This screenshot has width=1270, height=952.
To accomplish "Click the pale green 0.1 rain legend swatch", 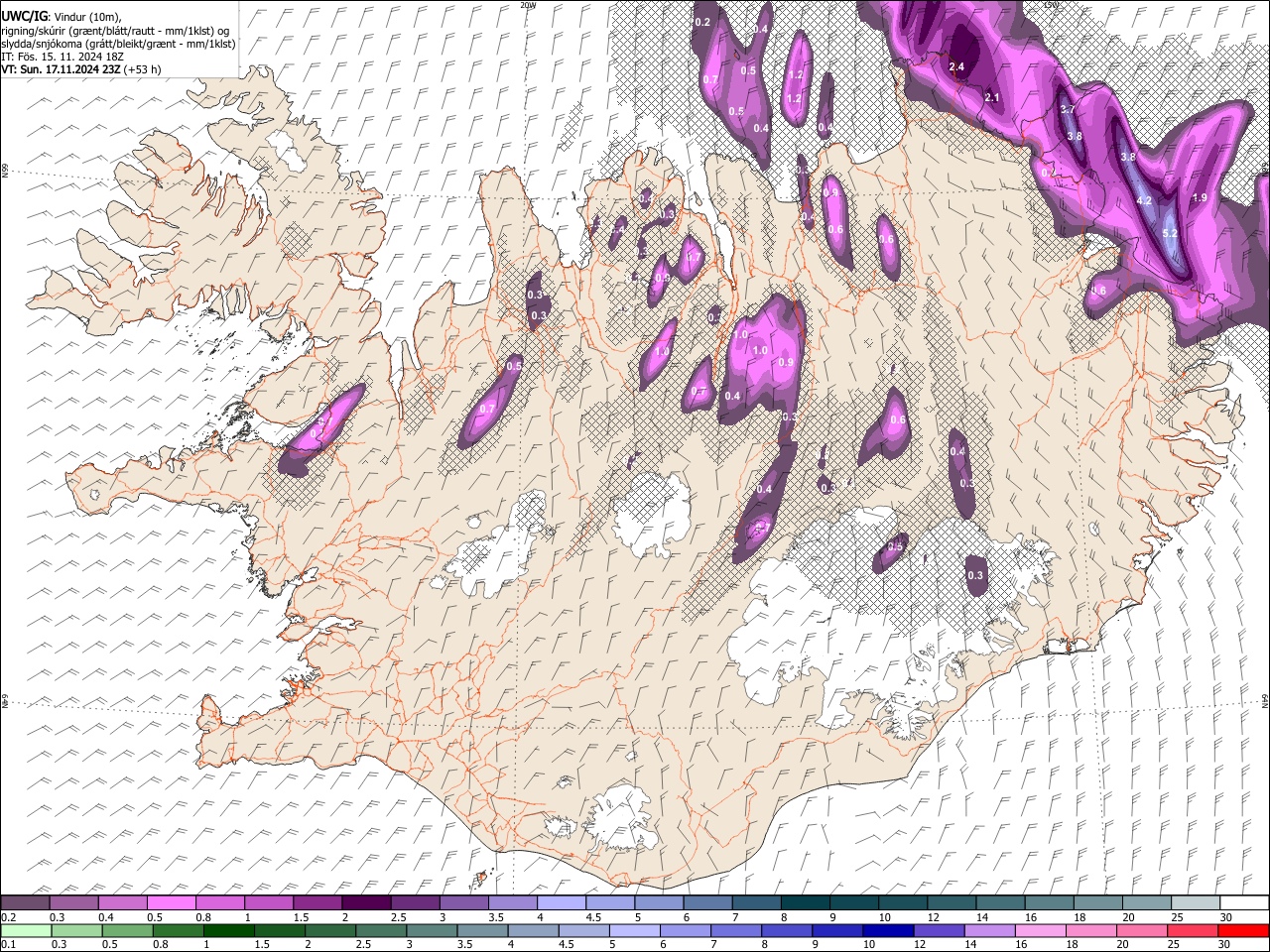I will click(x=25, y=930).
